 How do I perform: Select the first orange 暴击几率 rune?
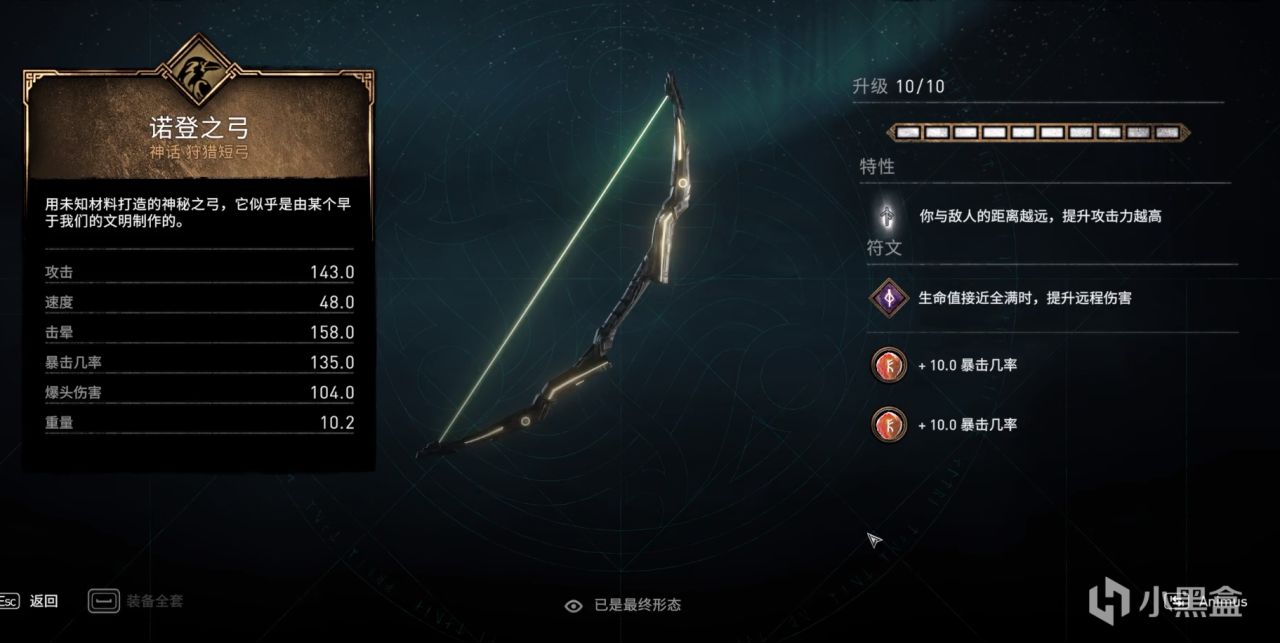tap(888, 366)
